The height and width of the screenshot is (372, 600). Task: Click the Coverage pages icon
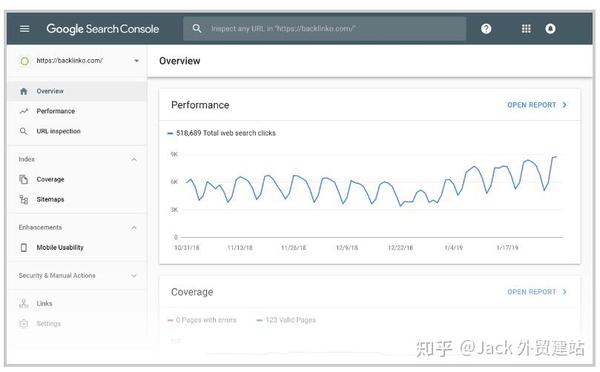24,179
